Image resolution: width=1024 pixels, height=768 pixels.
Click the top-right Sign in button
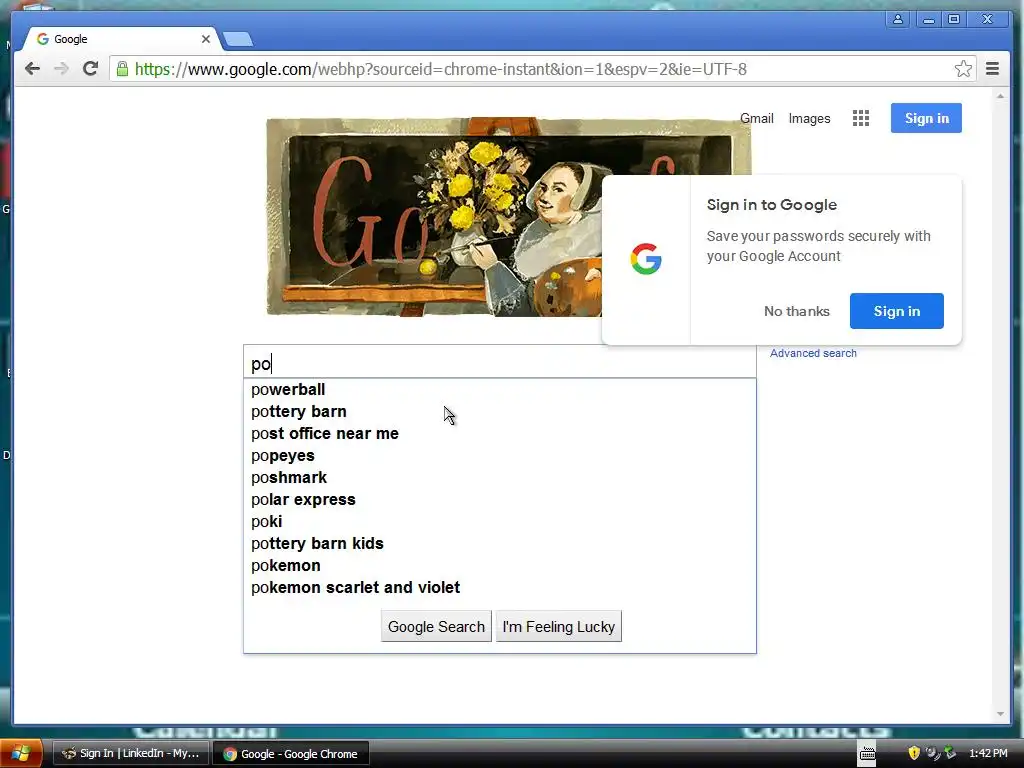(x=926, y=118)
